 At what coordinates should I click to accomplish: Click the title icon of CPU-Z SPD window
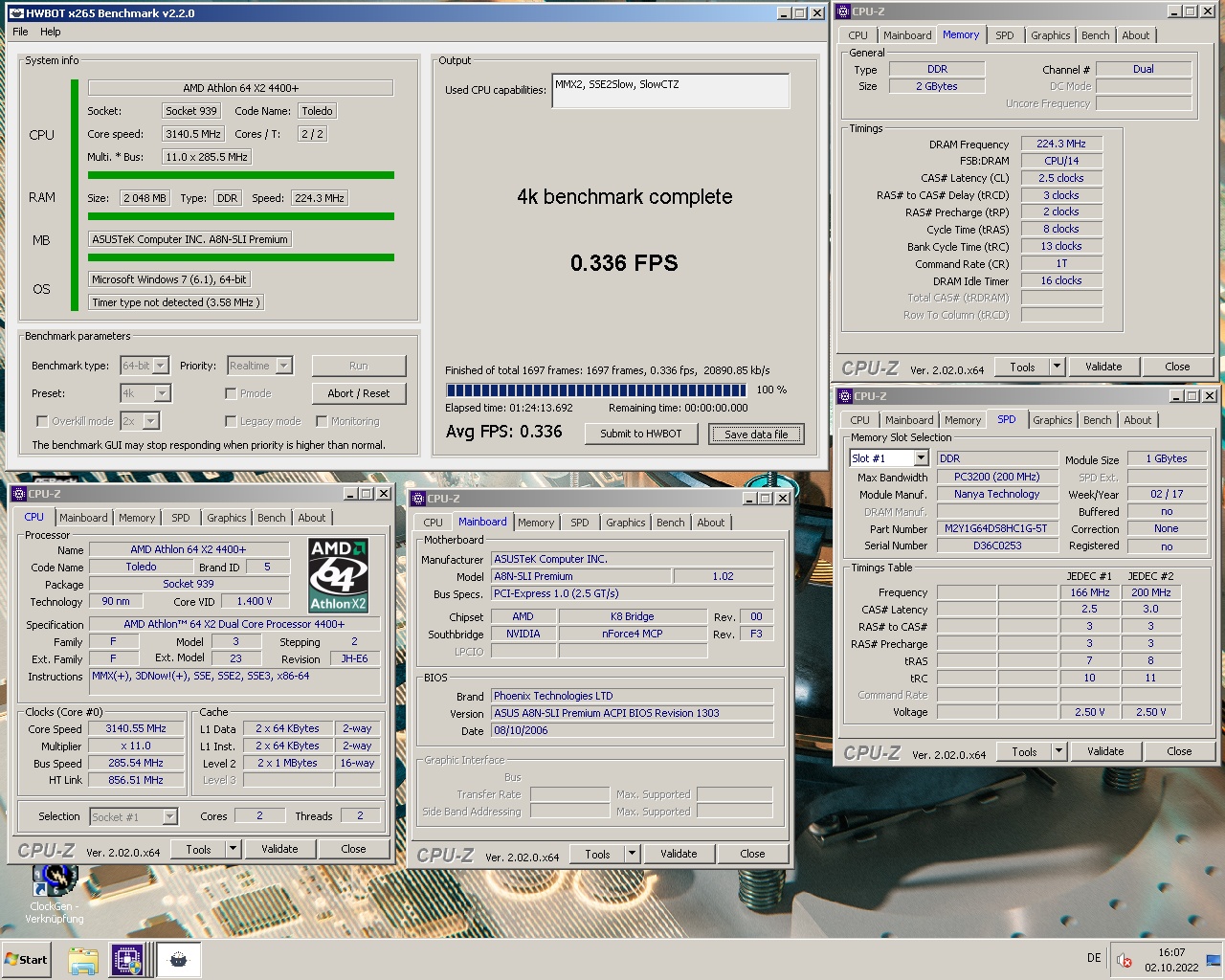click(845, 396)
